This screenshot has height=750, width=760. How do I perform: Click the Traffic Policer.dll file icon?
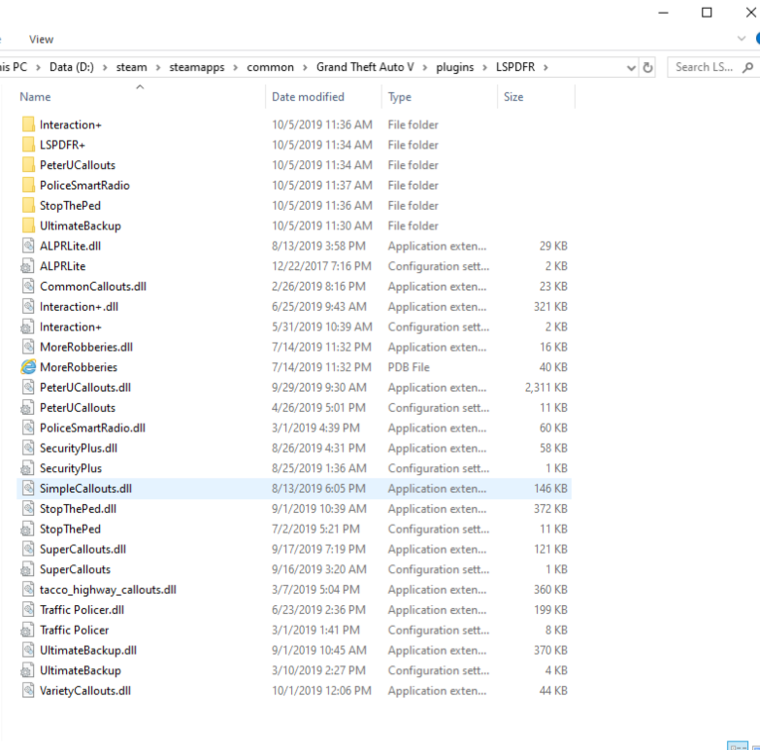pos(28,609)
